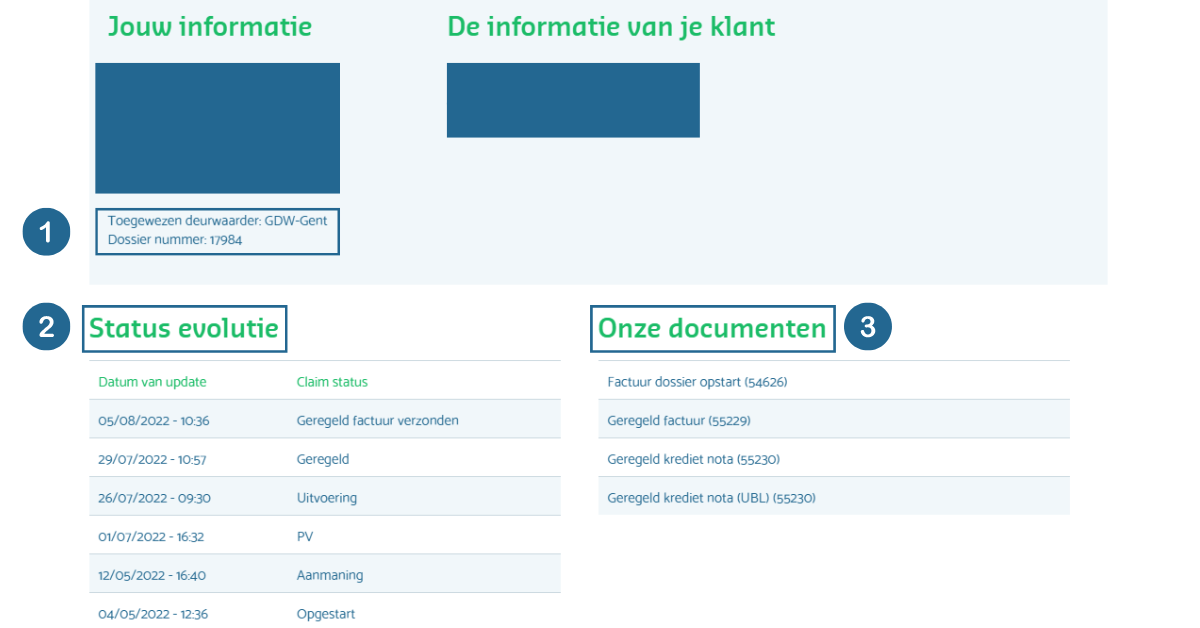Select date 26/07/2022 - 09:30
Image resolution: width=1200 pixels, height=628 pixels.
pos(154,497)
